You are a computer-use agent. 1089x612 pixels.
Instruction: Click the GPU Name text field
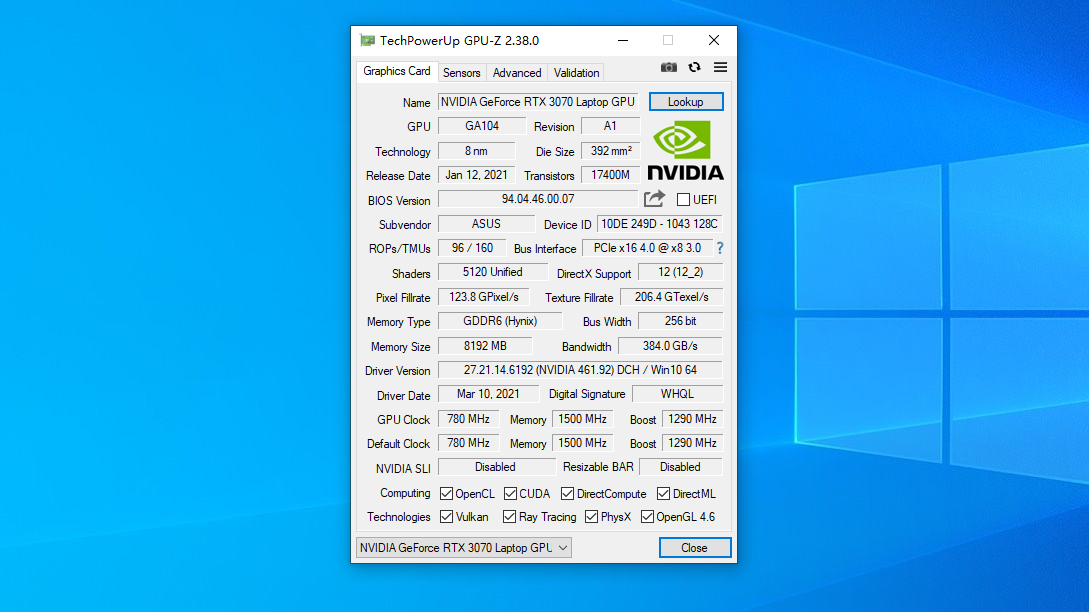[x=537, y=102]
